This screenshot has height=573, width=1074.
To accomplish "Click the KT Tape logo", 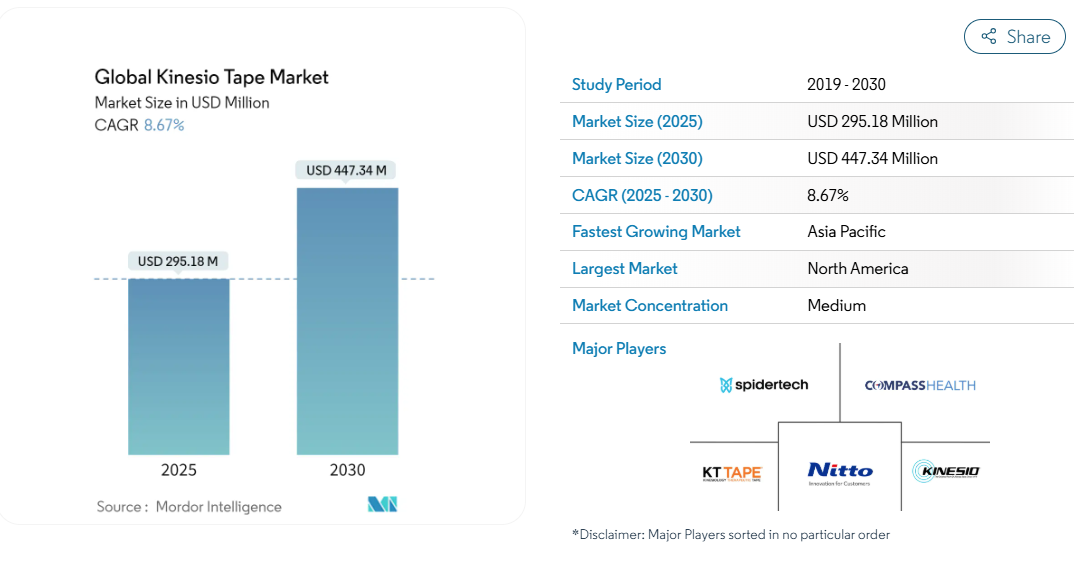I will [x=732, y=473].
